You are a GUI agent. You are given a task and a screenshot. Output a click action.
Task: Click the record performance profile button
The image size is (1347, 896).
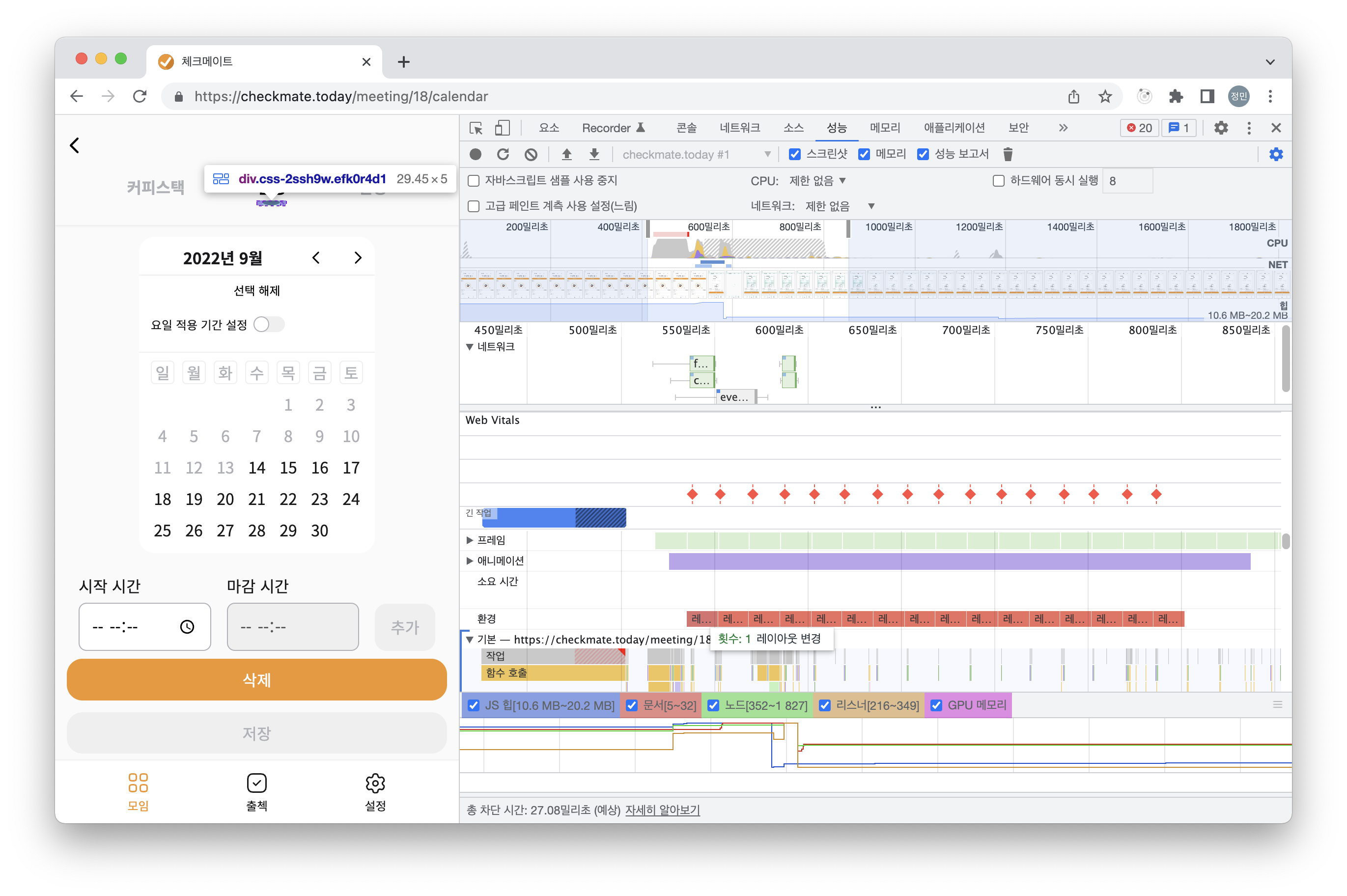tap(475, 154)
